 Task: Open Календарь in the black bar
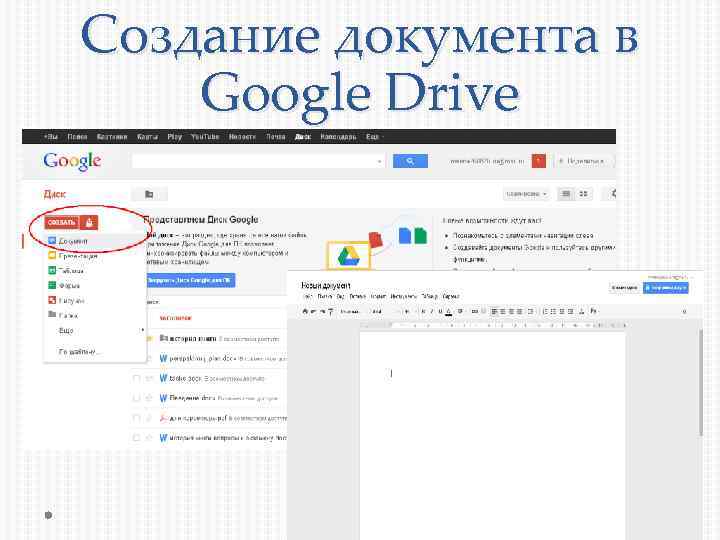click(x=338, y=137)
